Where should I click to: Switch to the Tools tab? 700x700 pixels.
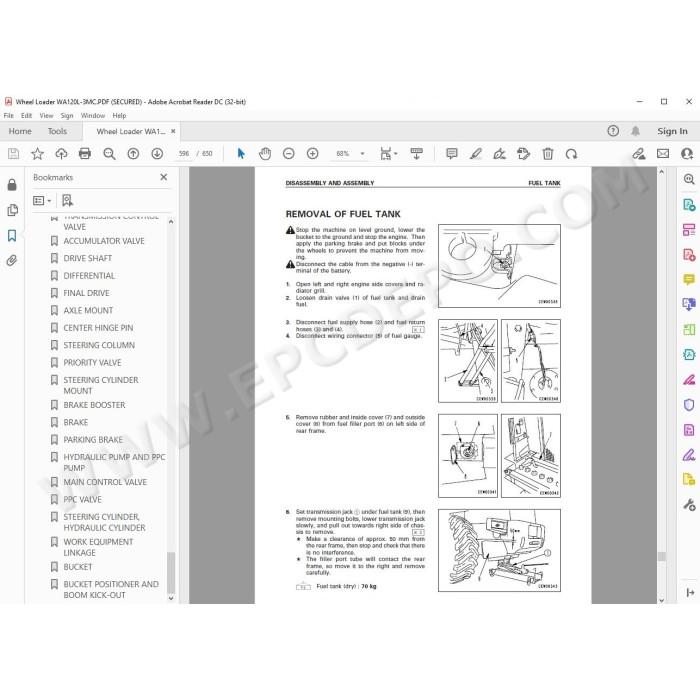point(57,131)
